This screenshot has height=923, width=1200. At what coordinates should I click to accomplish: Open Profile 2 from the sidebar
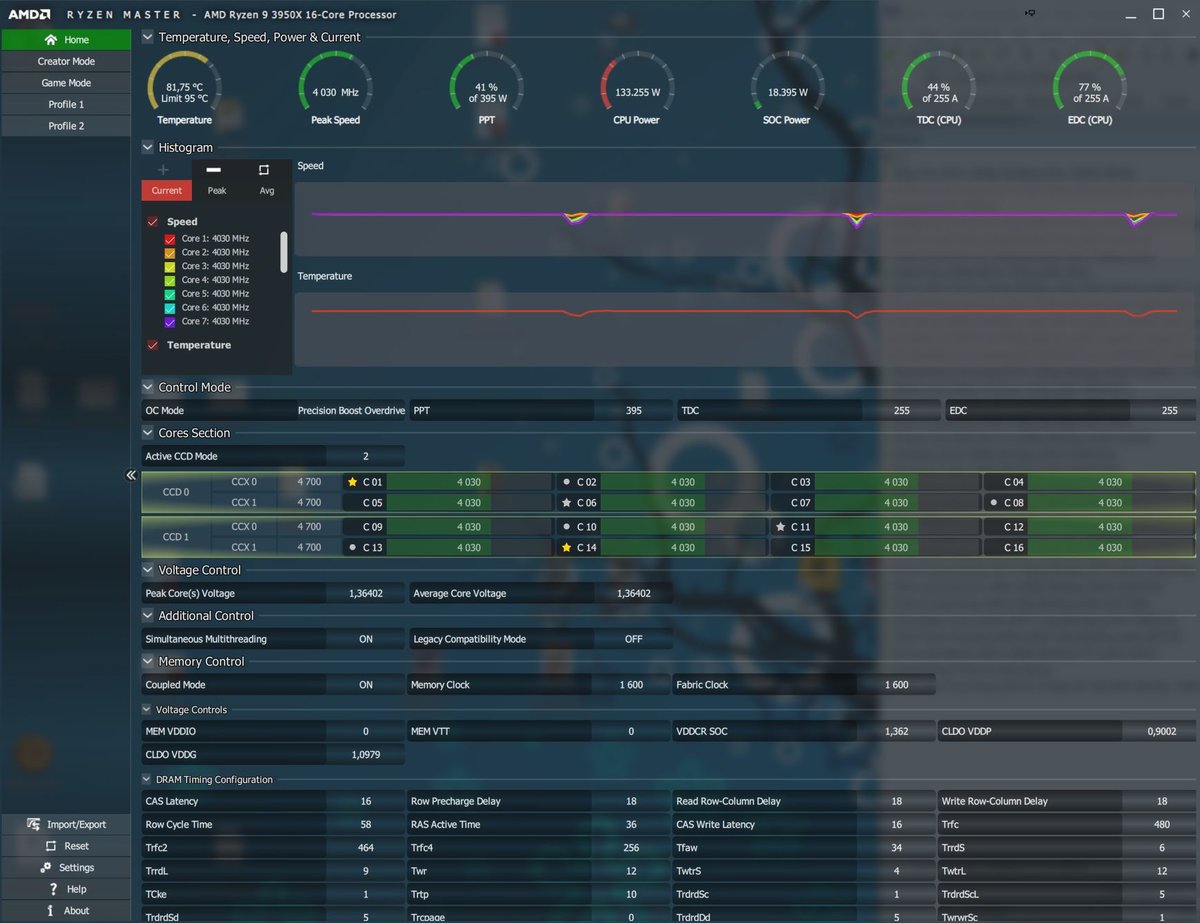click(x=66, y=126)
